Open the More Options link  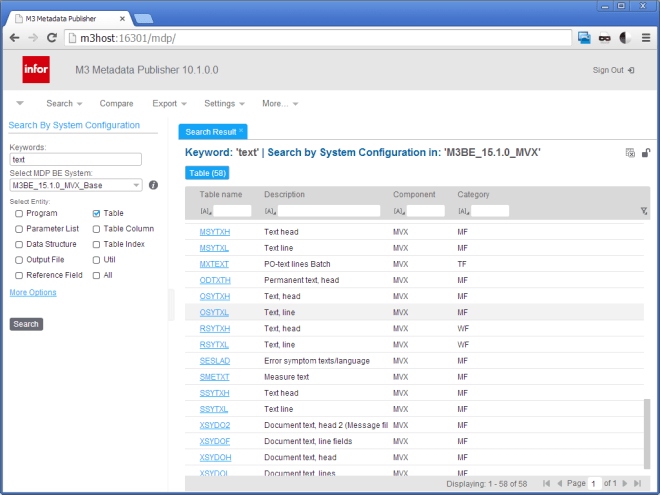coord(33,292)
